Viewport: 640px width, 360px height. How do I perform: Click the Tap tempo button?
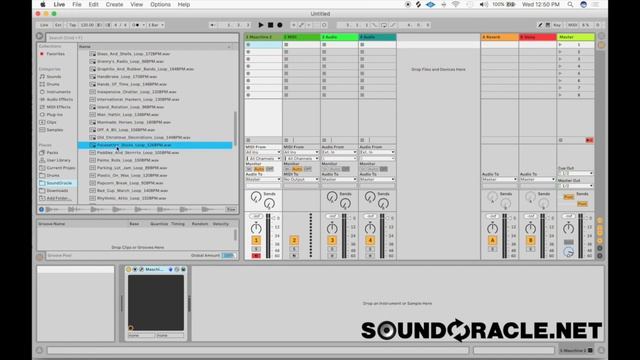[x=73, y=25]
